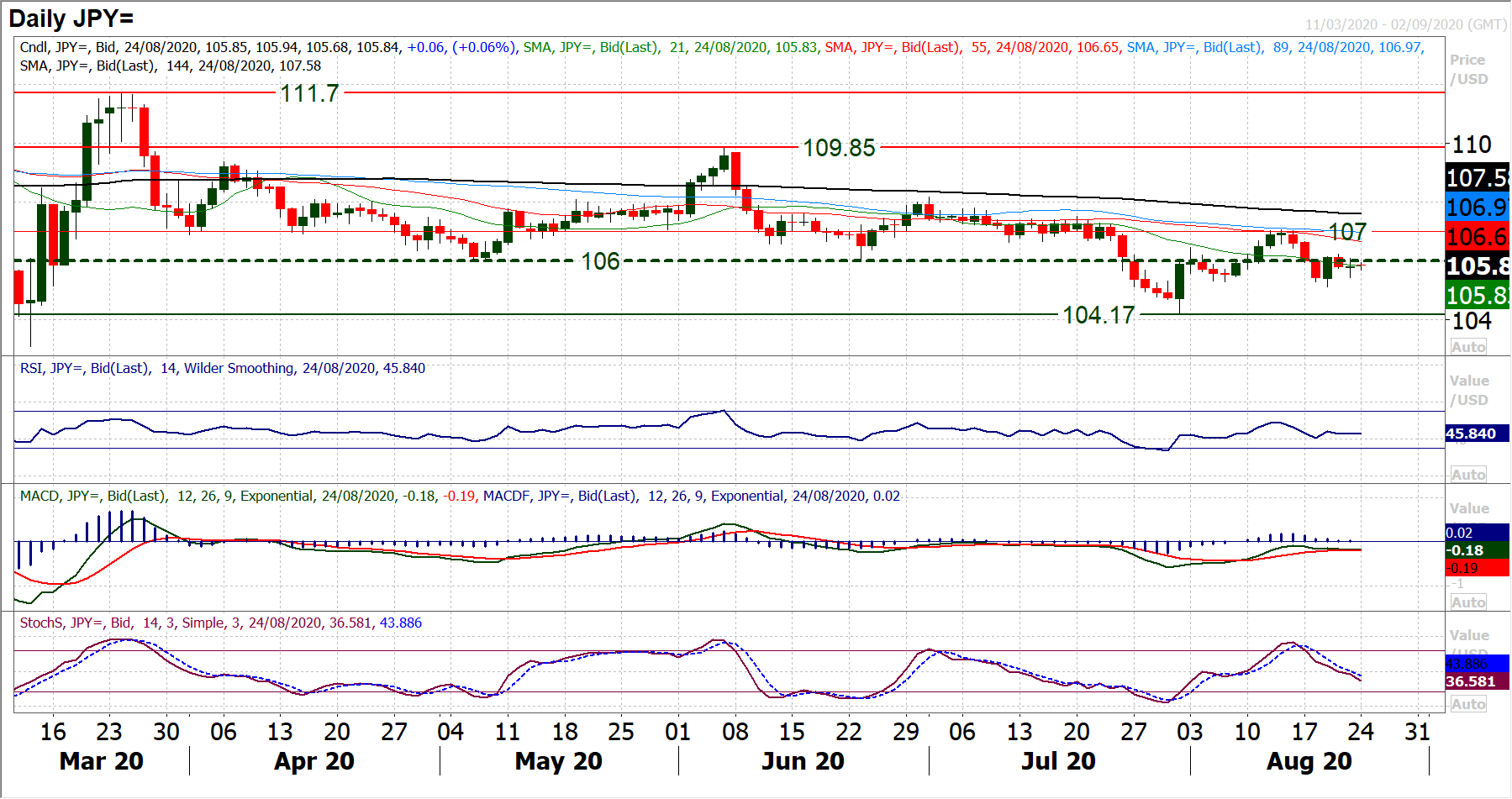Click the date 31 on the time axis
Image resolution: width=1512 pixels, height=799 pixels.
(1418, 732)
